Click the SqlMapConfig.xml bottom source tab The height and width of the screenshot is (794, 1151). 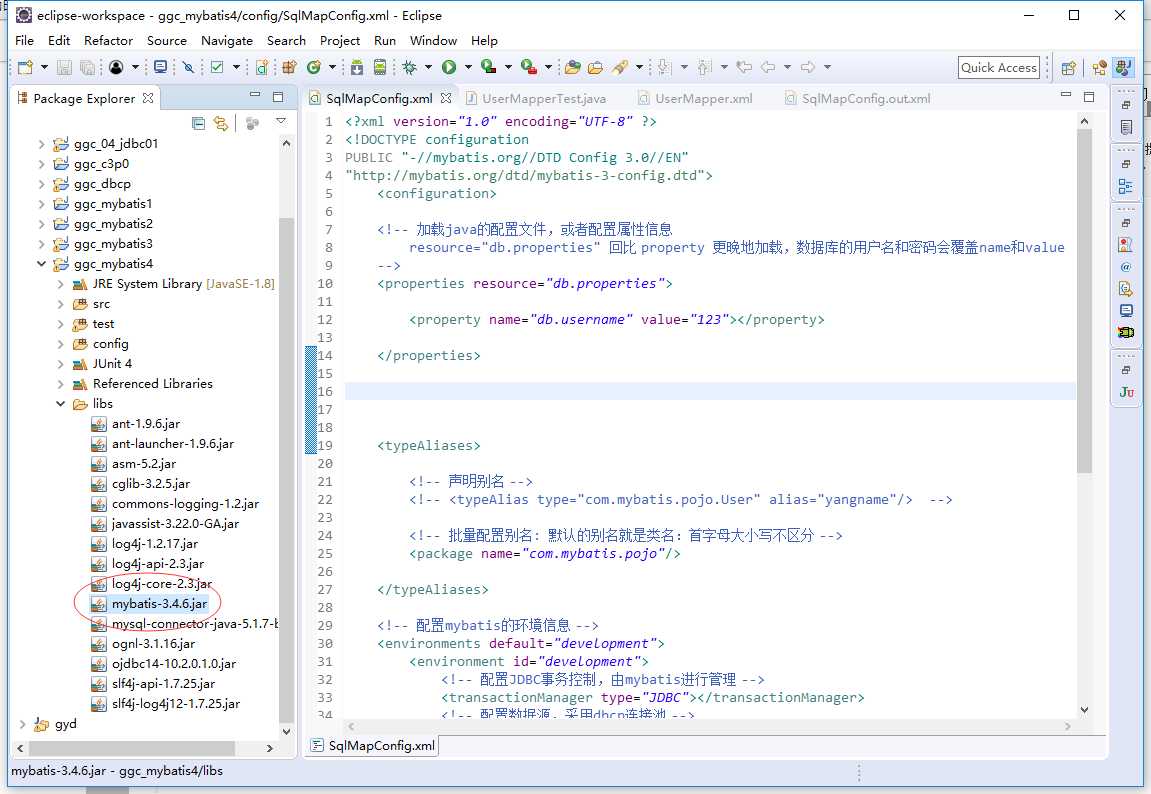373,746
